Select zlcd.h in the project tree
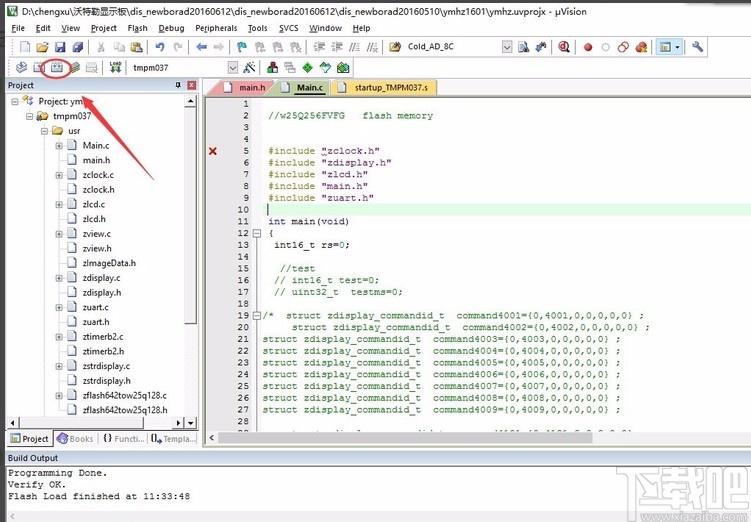This screenshot has width=751, height=522. click(94, 219)
